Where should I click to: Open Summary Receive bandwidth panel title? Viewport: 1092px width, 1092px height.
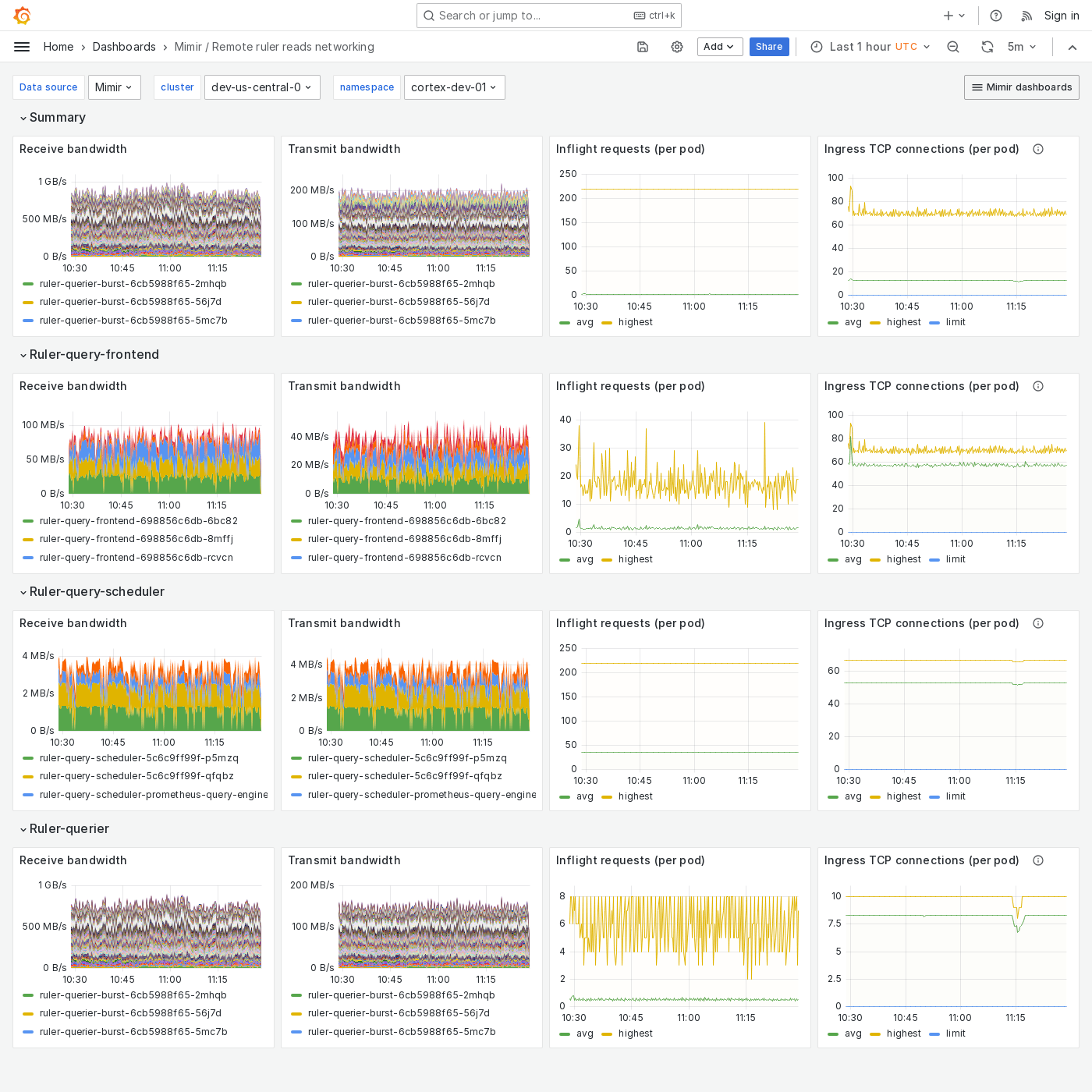[73, 149]
